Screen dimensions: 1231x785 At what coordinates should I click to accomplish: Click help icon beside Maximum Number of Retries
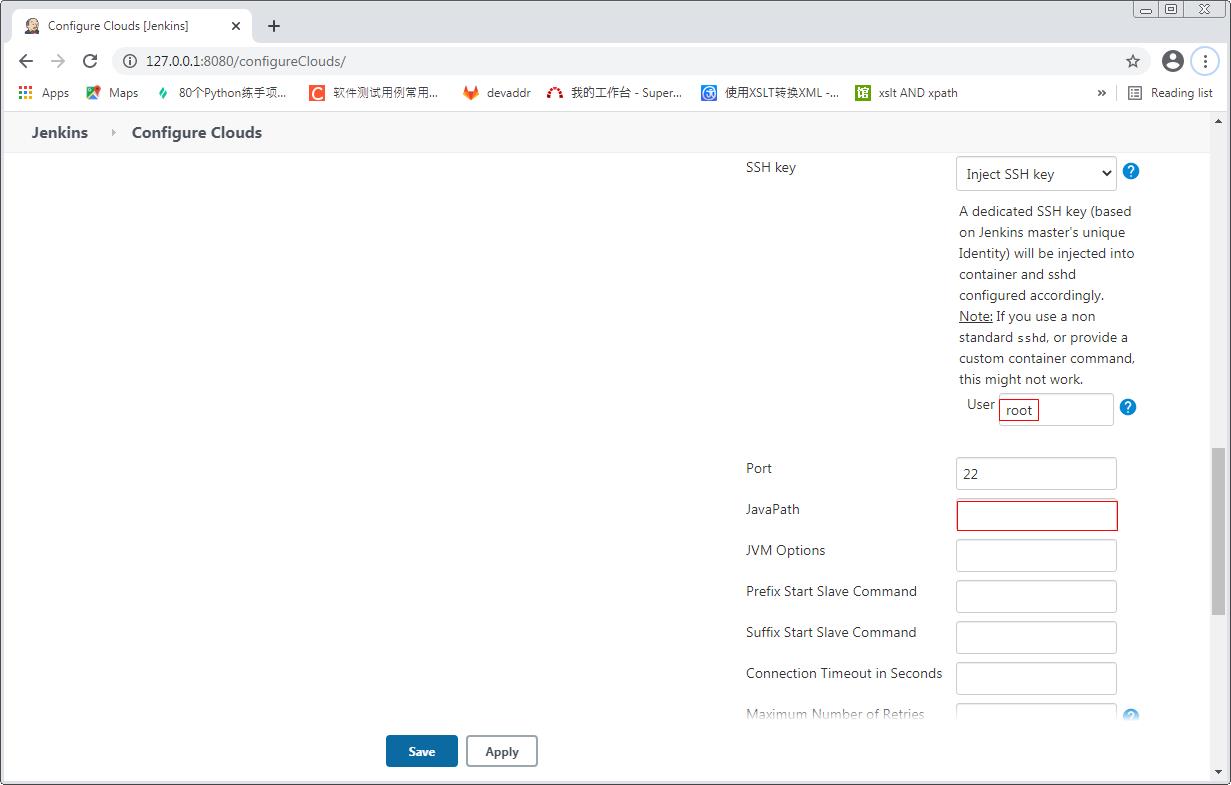coord(1131,716)
